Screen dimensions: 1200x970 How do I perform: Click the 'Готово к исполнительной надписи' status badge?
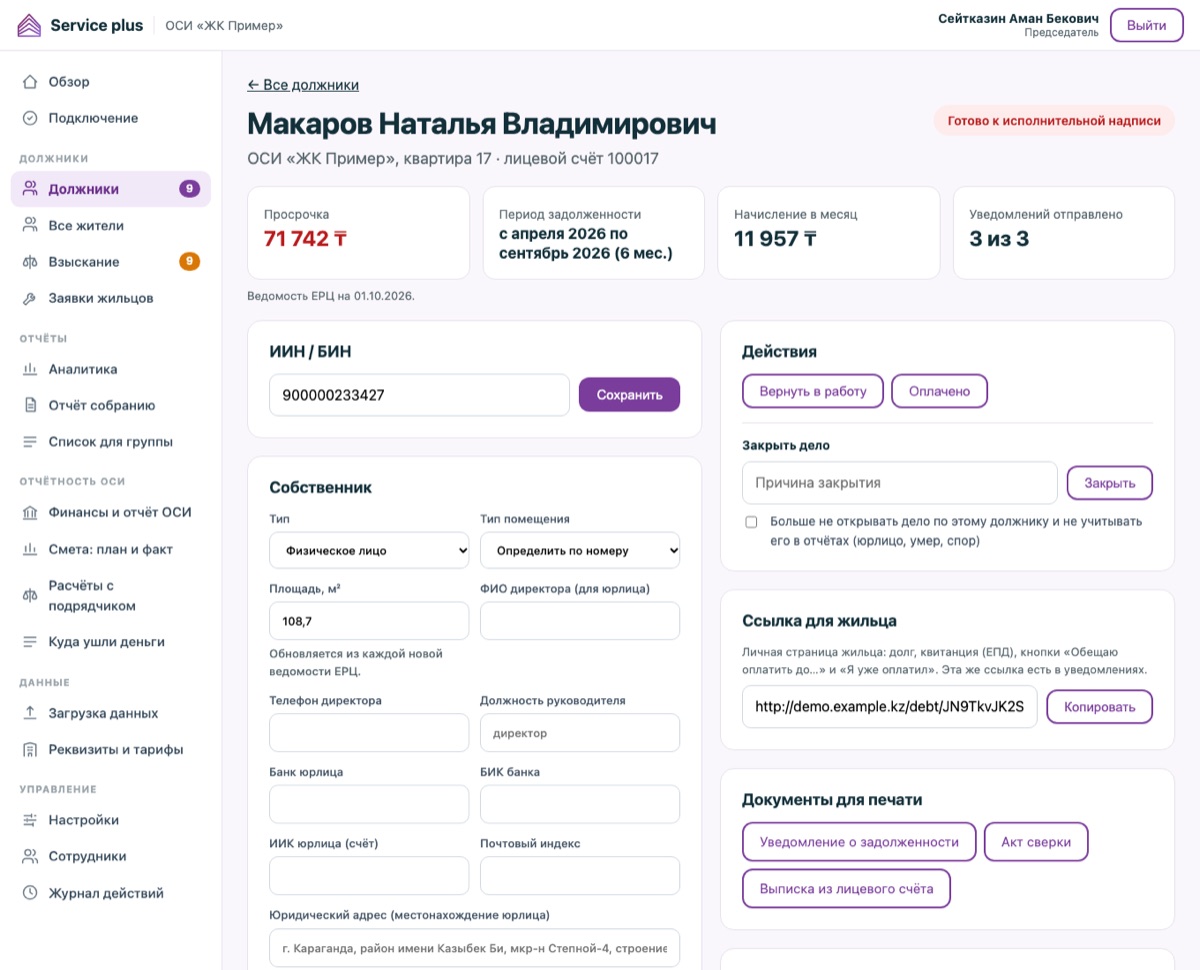point(1054,121)
